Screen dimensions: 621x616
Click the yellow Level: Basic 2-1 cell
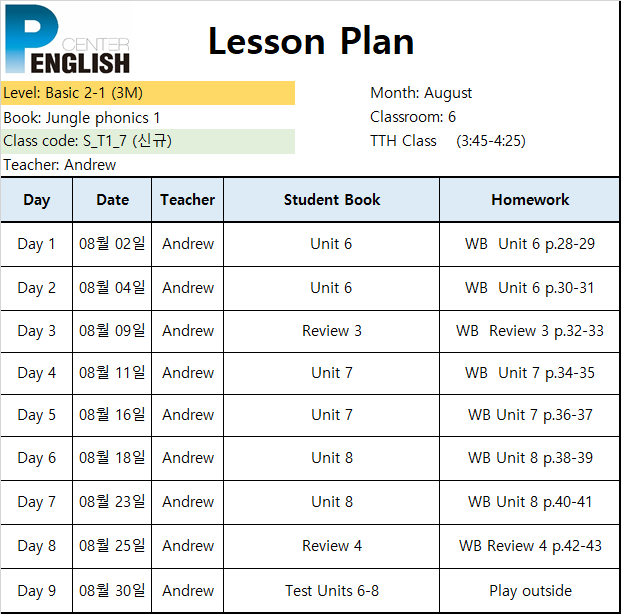coord(148,93)
